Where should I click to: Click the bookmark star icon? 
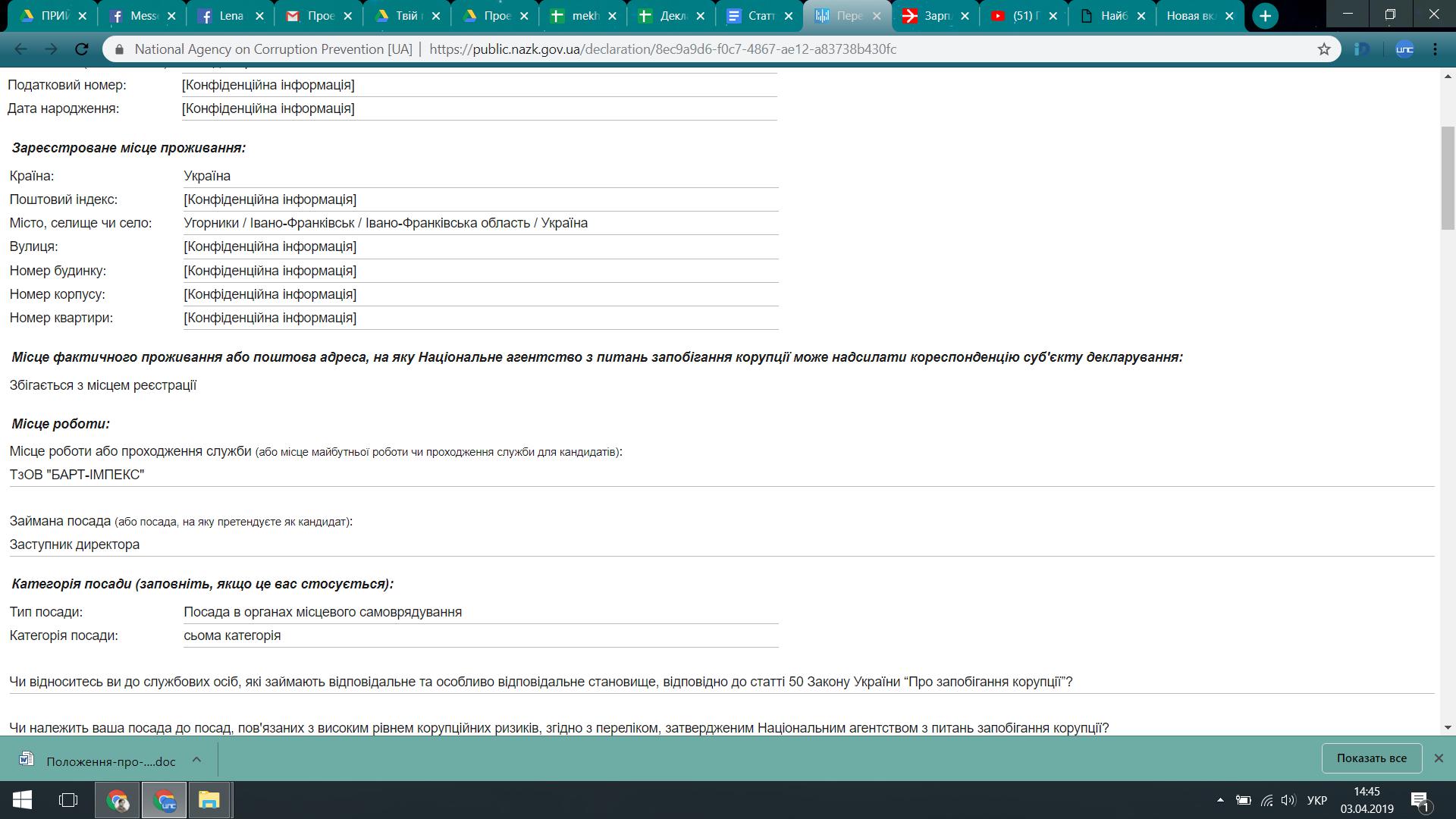[x=1324, y=49]
